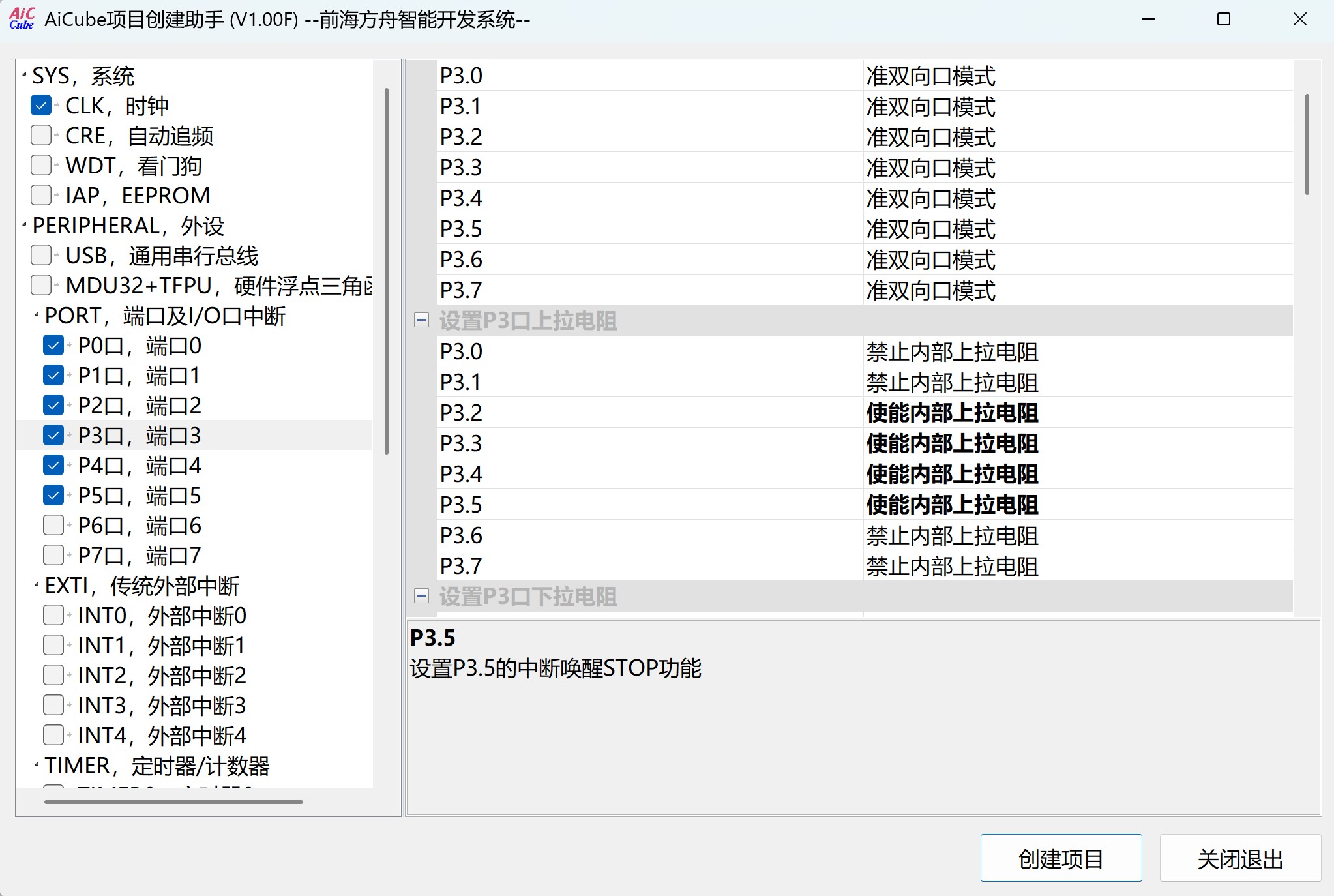1334x896 pixels.
Task: Collapse the 设置P3口下拉电阻 section
Action: click(422, 596)
